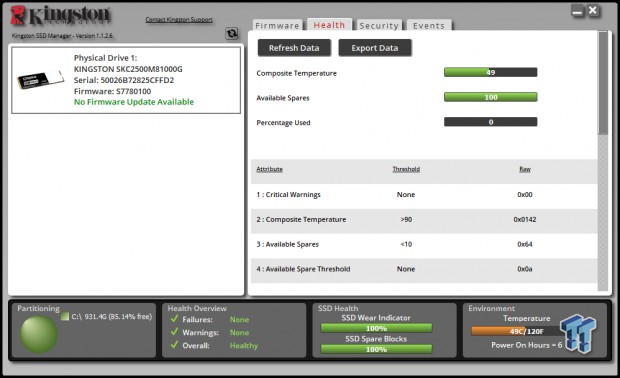Click the C:\ partition legend square
The height and width of the screenshot is (378, 620).
tap(65, 316)
